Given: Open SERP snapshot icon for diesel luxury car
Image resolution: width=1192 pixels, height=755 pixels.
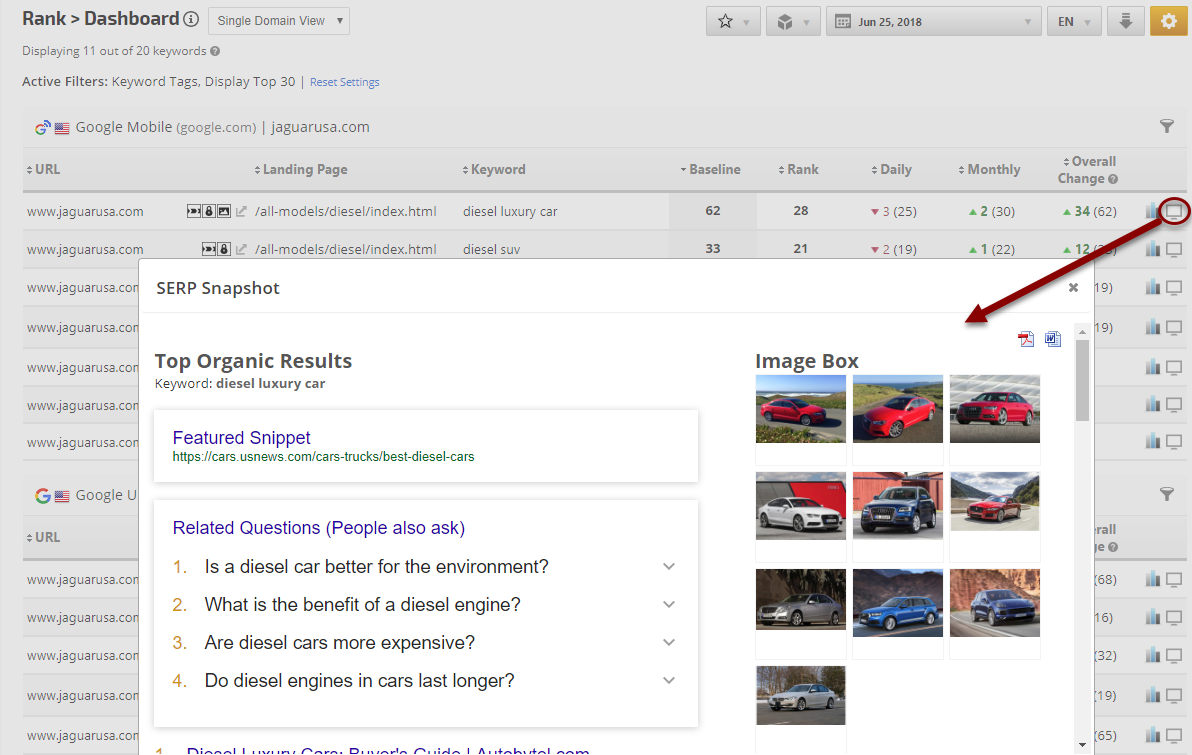Looking at the screenshot, I should [1174, 211].
